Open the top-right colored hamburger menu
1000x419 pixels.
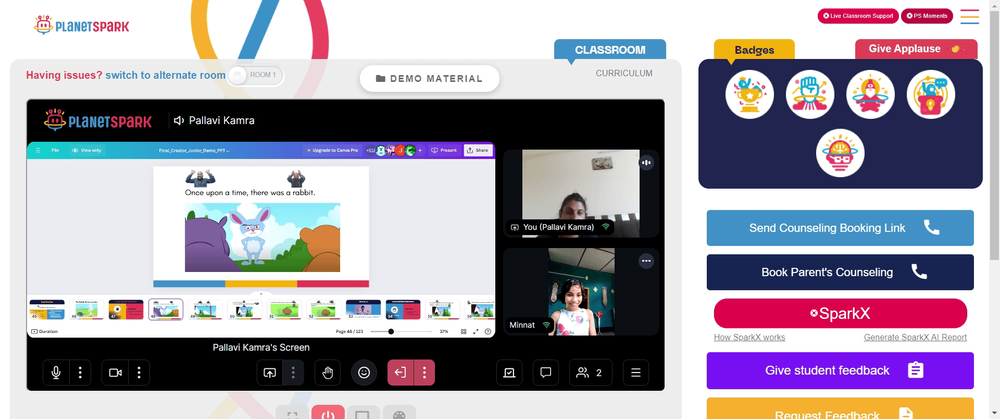(x=969, y=17)
